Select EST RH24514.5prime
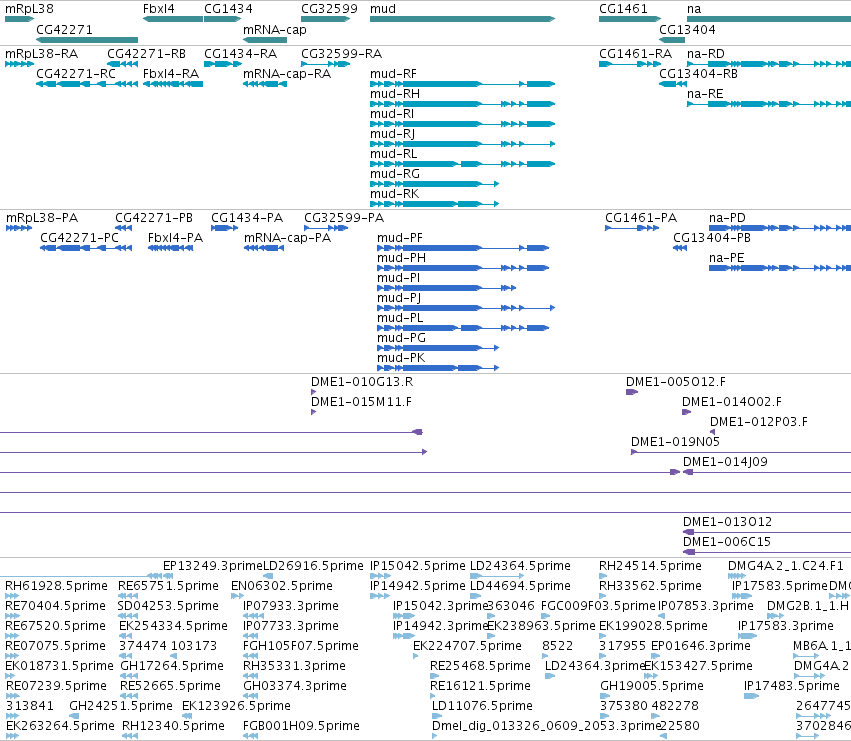851x741 pixels. [x=603, y=576]
